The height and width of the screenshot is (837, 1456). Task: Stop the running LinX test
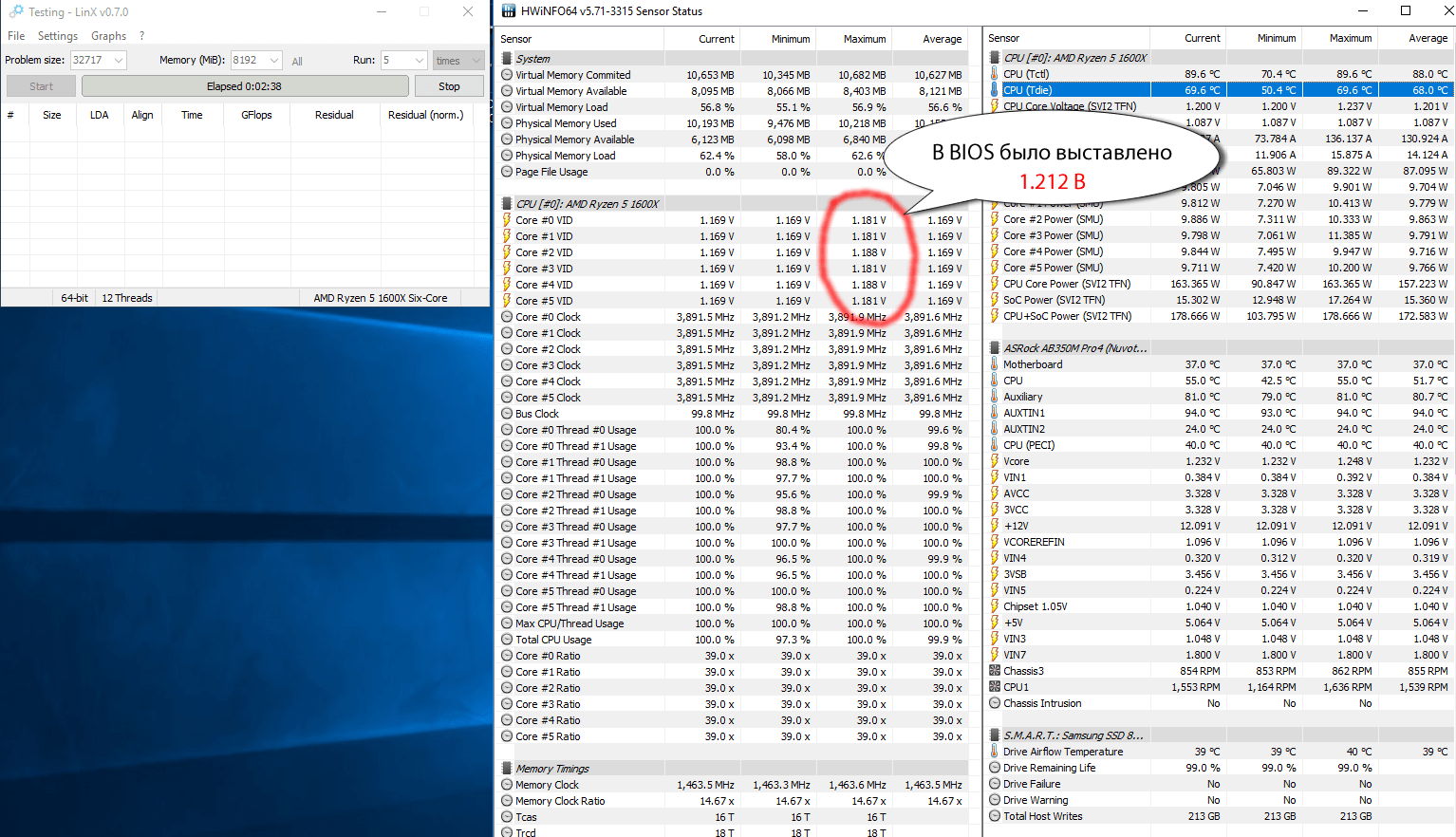tap(449, 86)
